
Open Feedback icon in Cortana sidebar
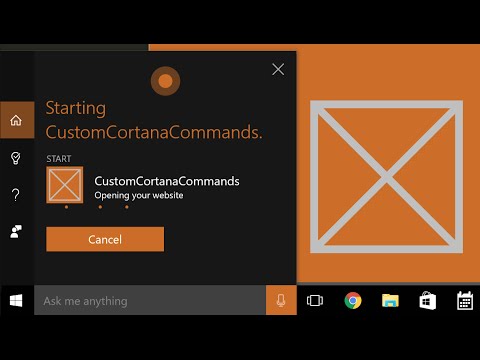click(x=16, y=232)
